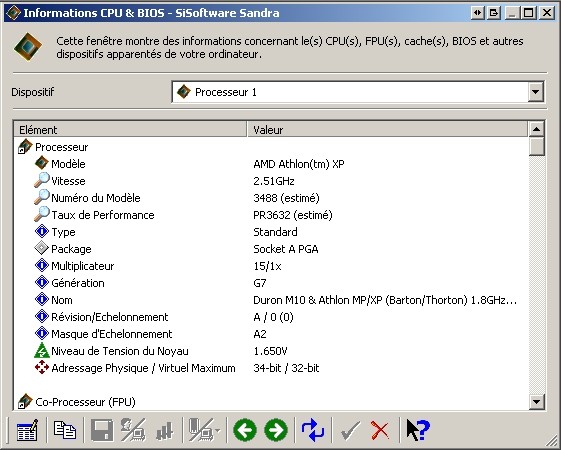Click the Valeur column header
561x450 pixels.
pyautogui.click(x=387, y=129)
